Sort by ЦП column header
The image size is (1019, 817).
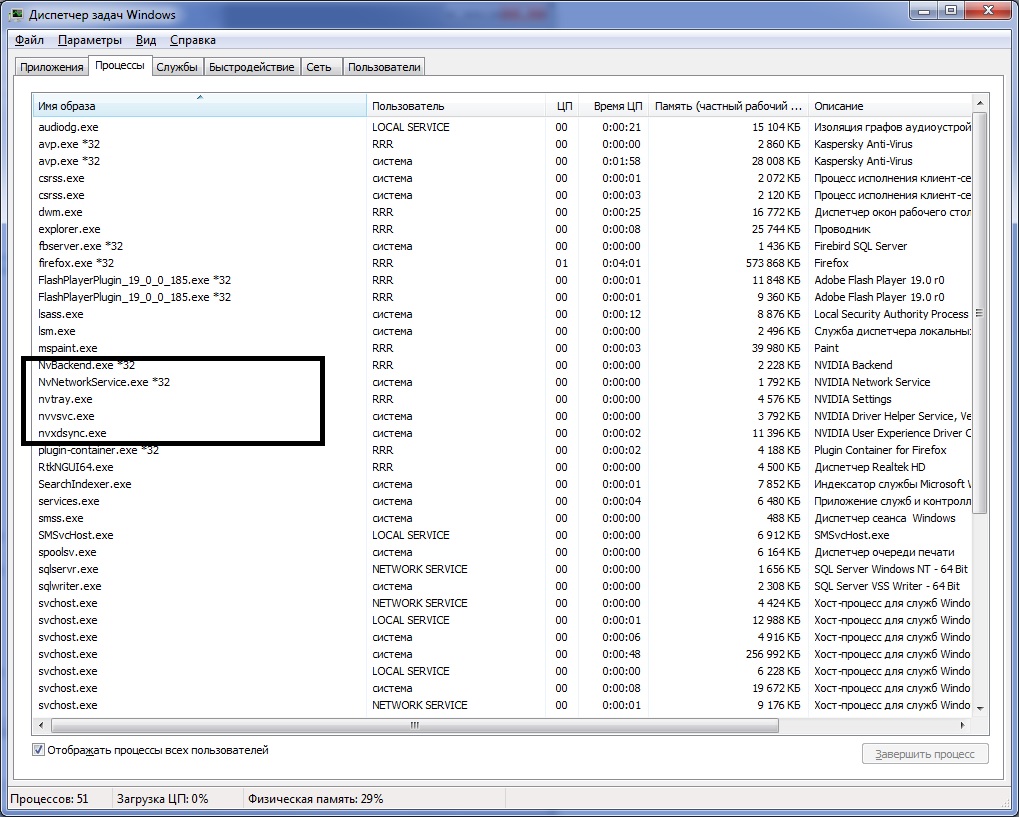(564, 106)
